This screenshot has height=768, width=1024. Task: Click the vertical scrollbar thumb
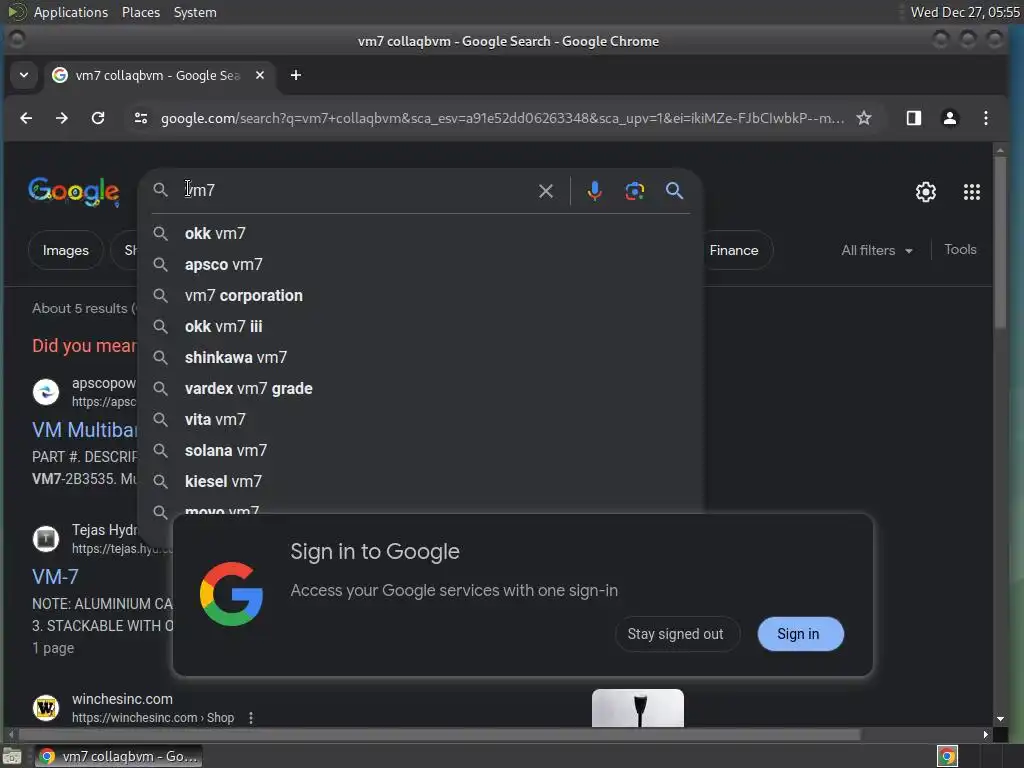click(x=1000, y=242)
